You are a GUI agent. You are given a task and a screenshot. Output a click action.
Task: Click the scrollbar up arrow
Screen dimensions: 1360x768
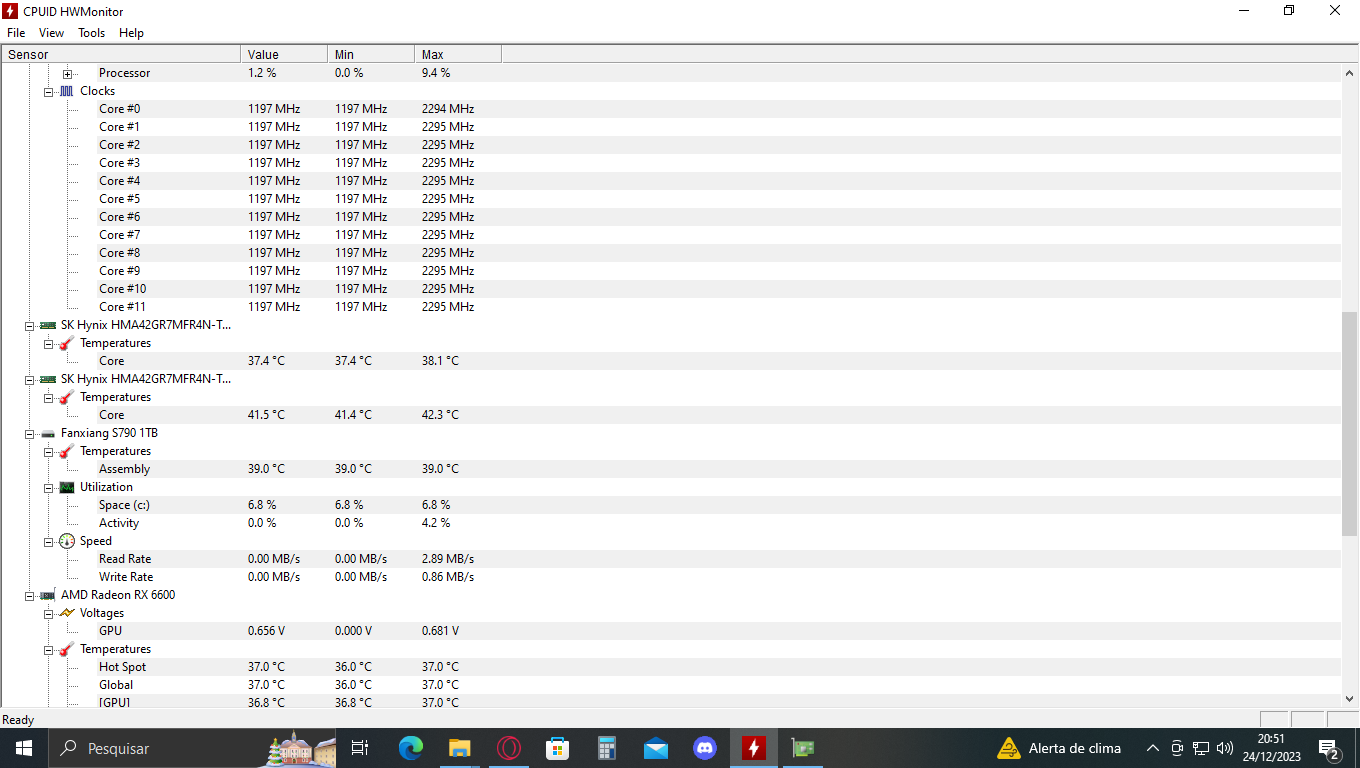coord(1350,73)
